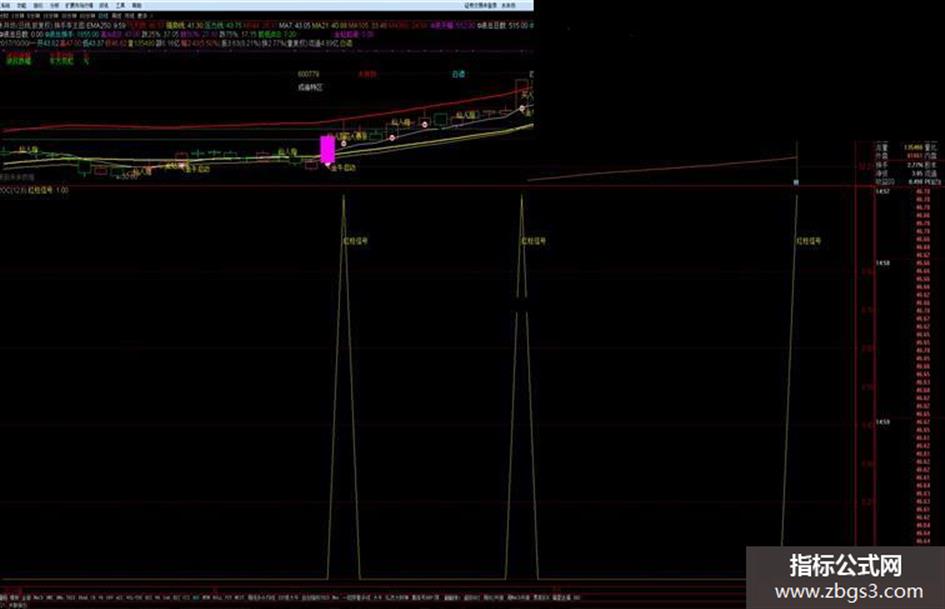Viewport: 945px width, 609px height.
Task: Open the 资讯 menu
Action: tap(104, 5)
